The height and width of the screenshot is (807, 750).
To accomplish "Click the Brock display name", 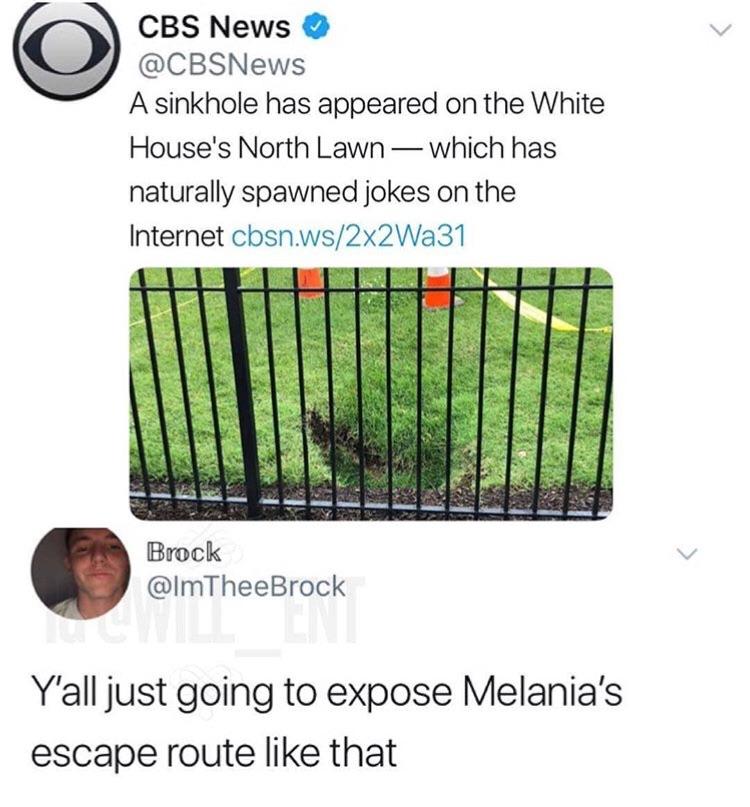I will [x=184, y=553].
